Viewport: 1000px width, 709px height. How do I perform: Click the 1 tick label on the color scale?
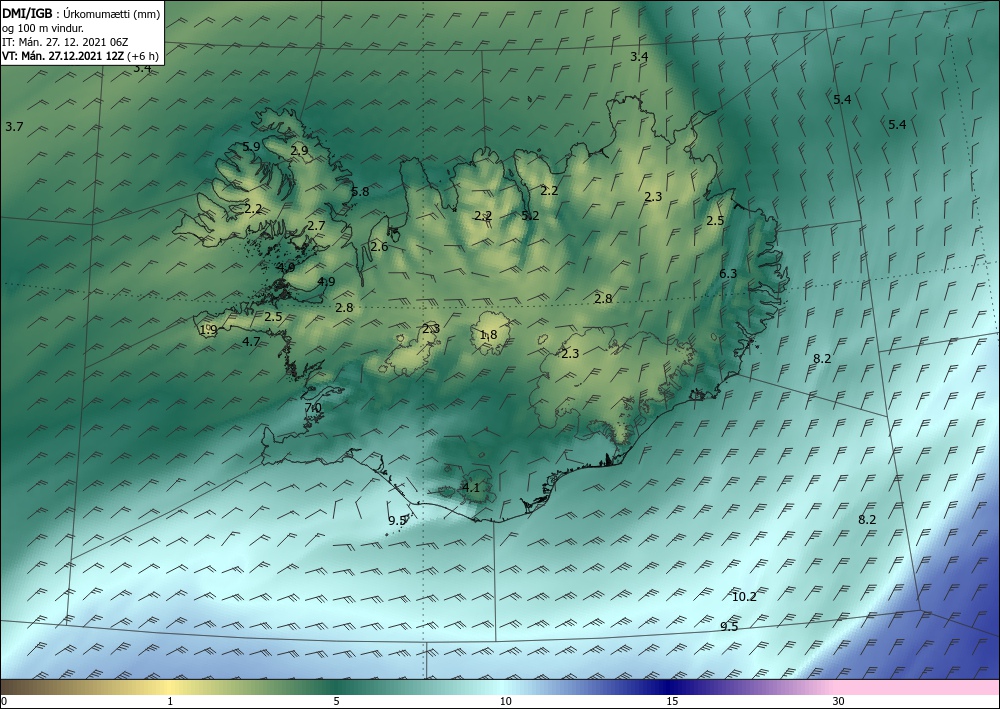pyautogui.click(x=170, y=702)
